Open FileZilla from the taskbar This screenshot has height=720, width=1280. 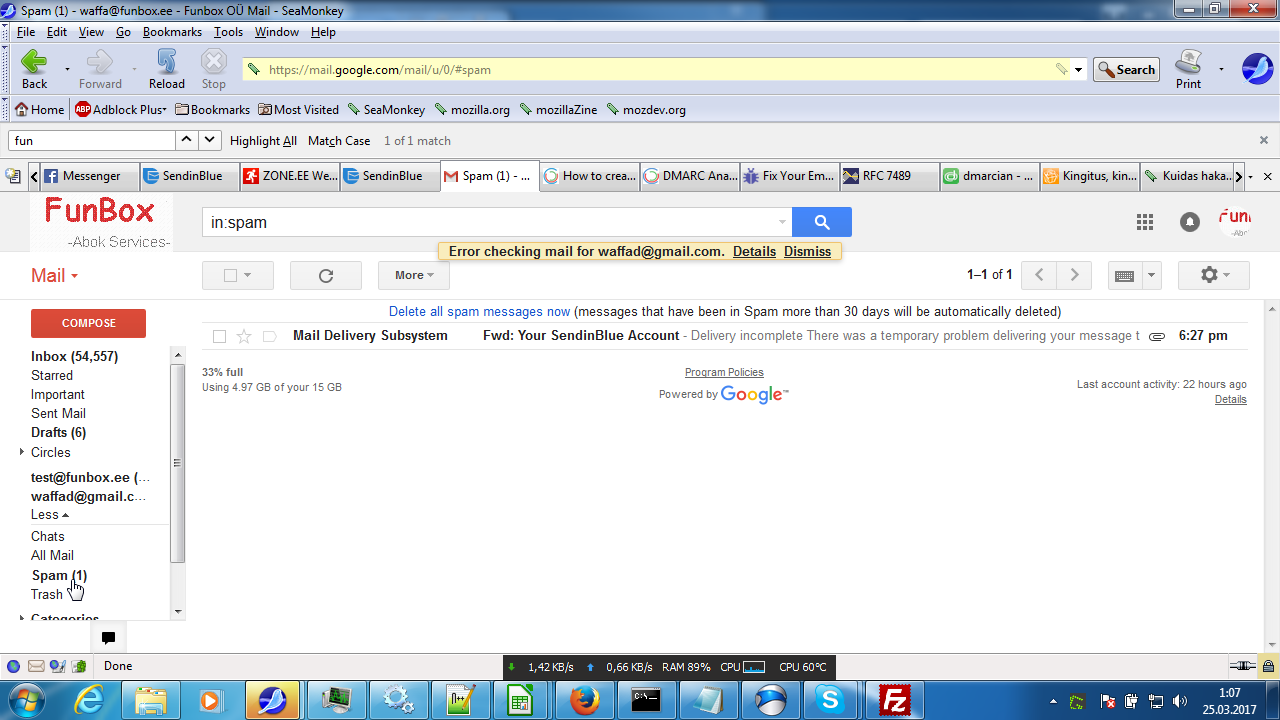(x=894, y=700)
